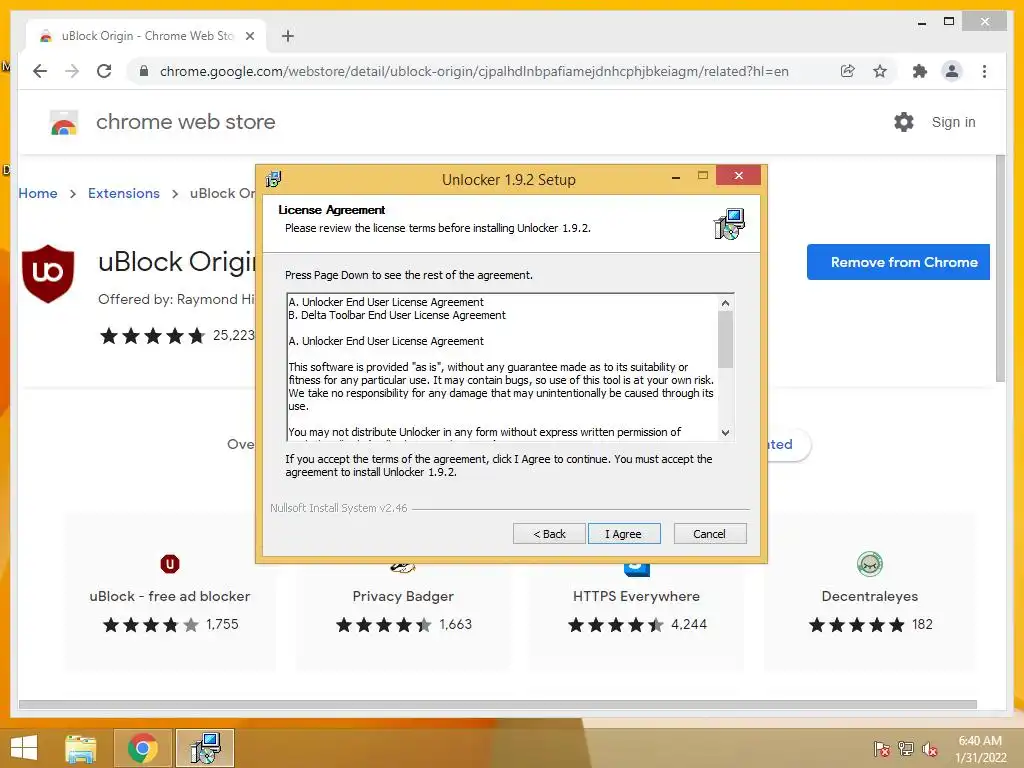The image size is (1024, 768).
Task: Minimize the Unlocker setup window
Action: [x=676, y=177]
